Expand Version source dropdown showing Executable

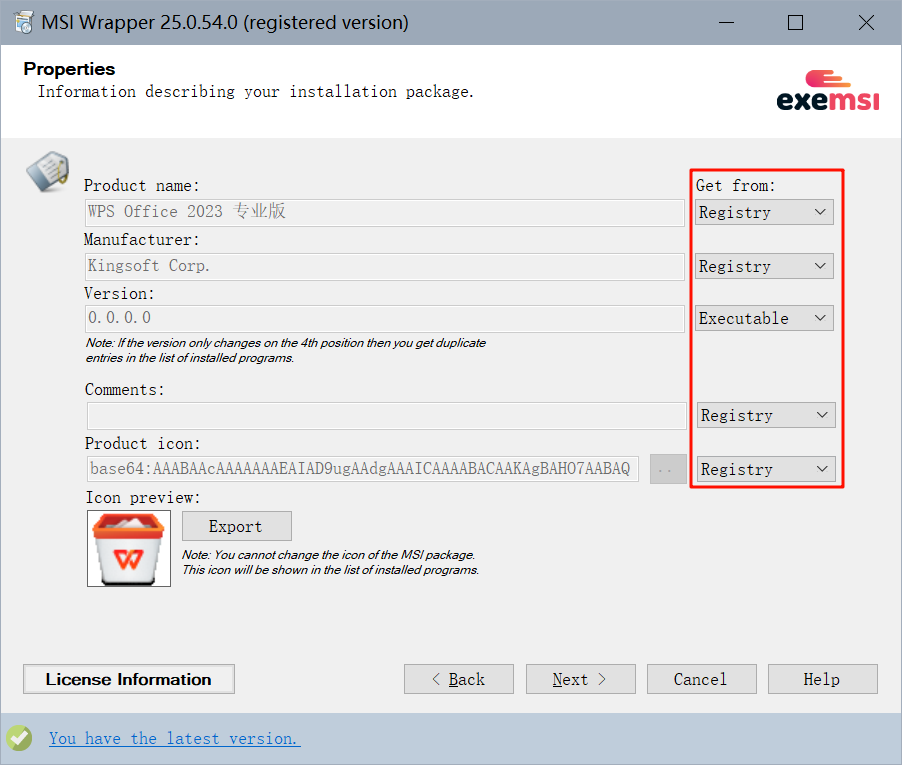765,318
